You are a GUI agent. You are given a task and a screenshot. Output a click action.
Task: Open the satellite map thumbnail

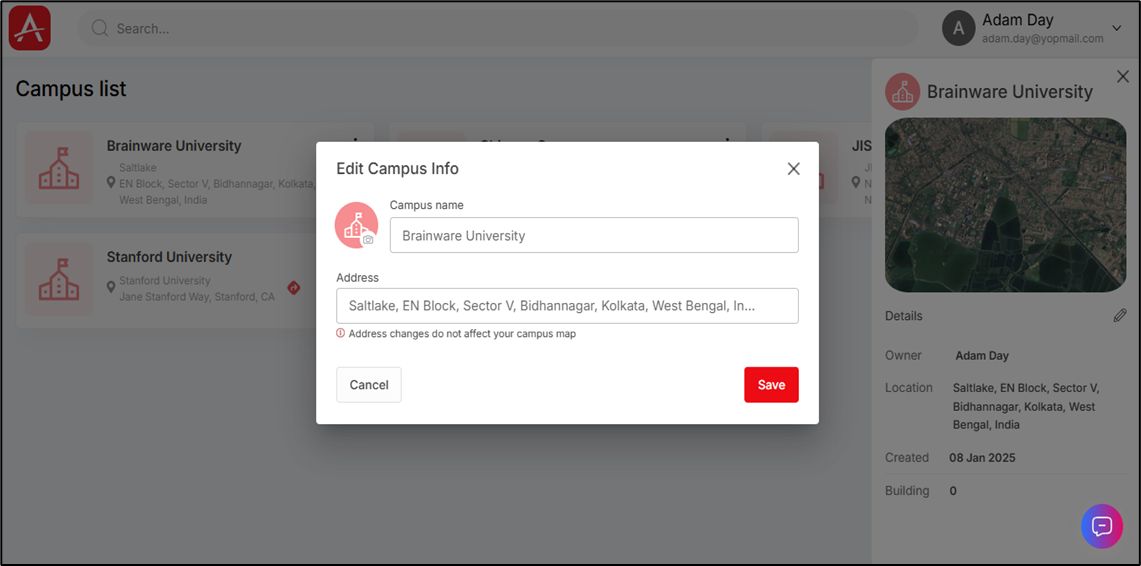[1006, 205]
